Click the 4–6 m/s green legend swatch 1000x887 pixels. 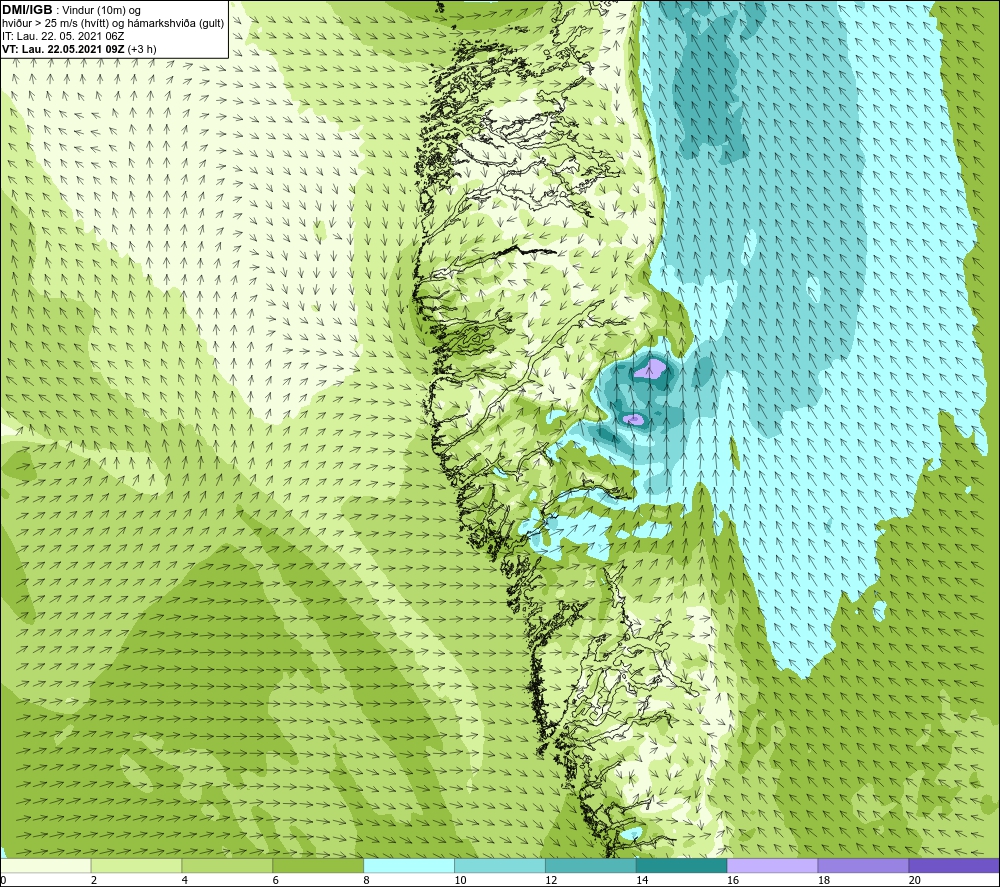[x=227, y=865]
